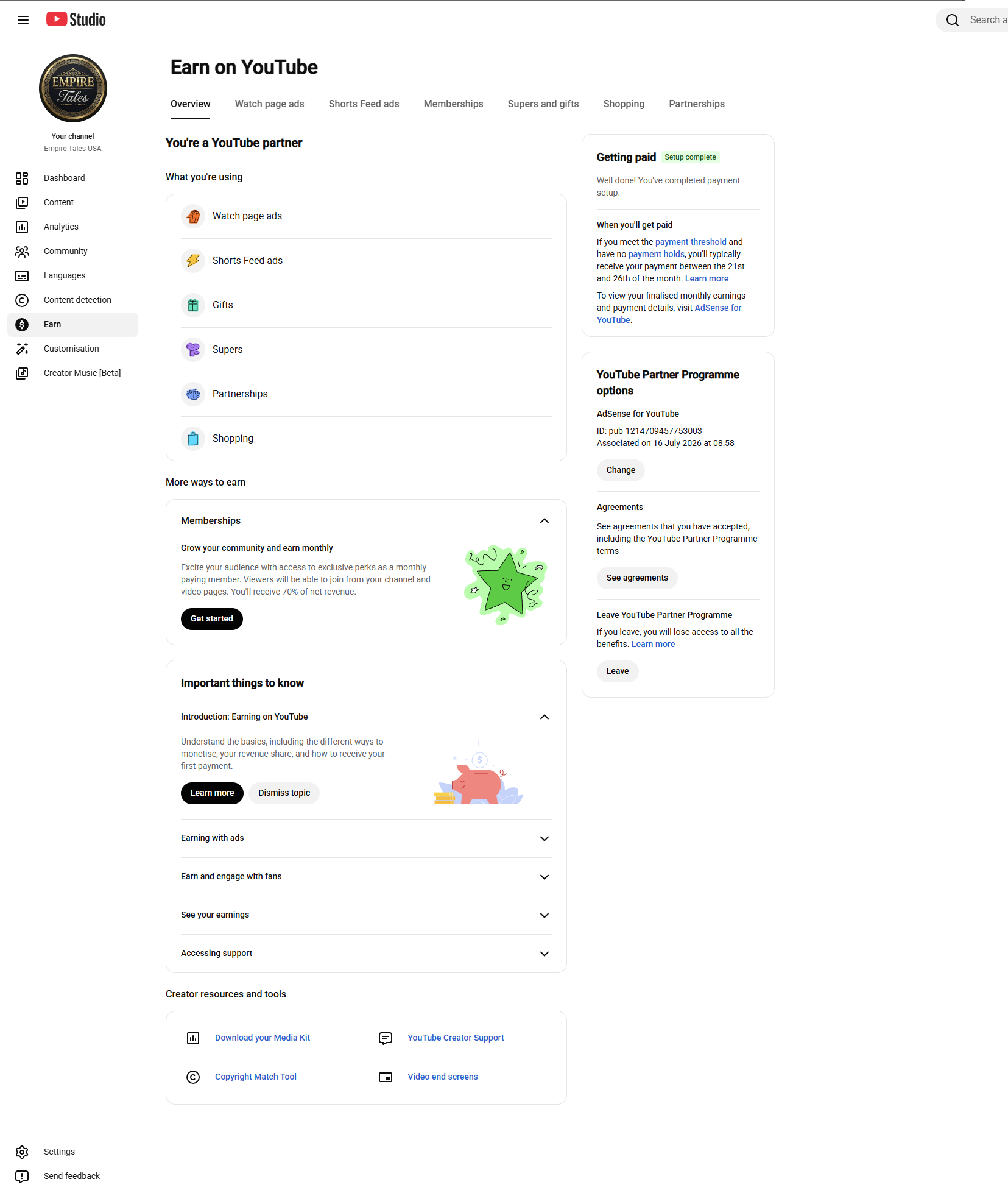Open the Community sidebar section
Screen dimensions: 1008x1193
tap(72, 251)
